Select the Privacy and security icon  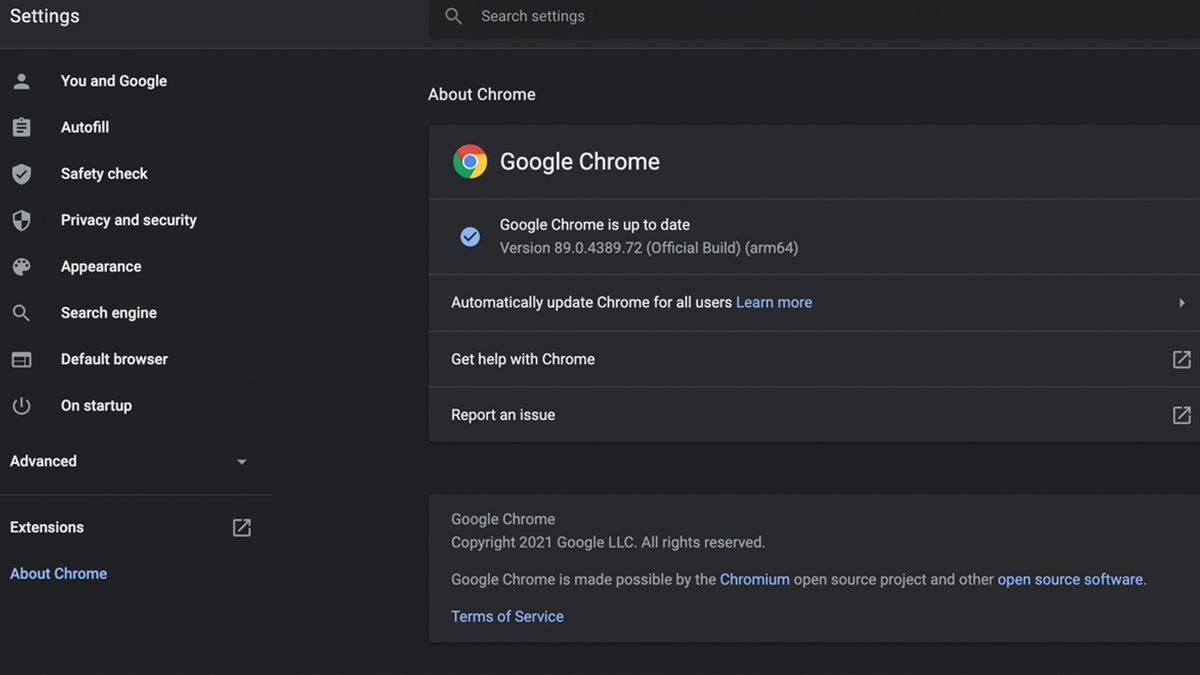click(x=22, y=220)
